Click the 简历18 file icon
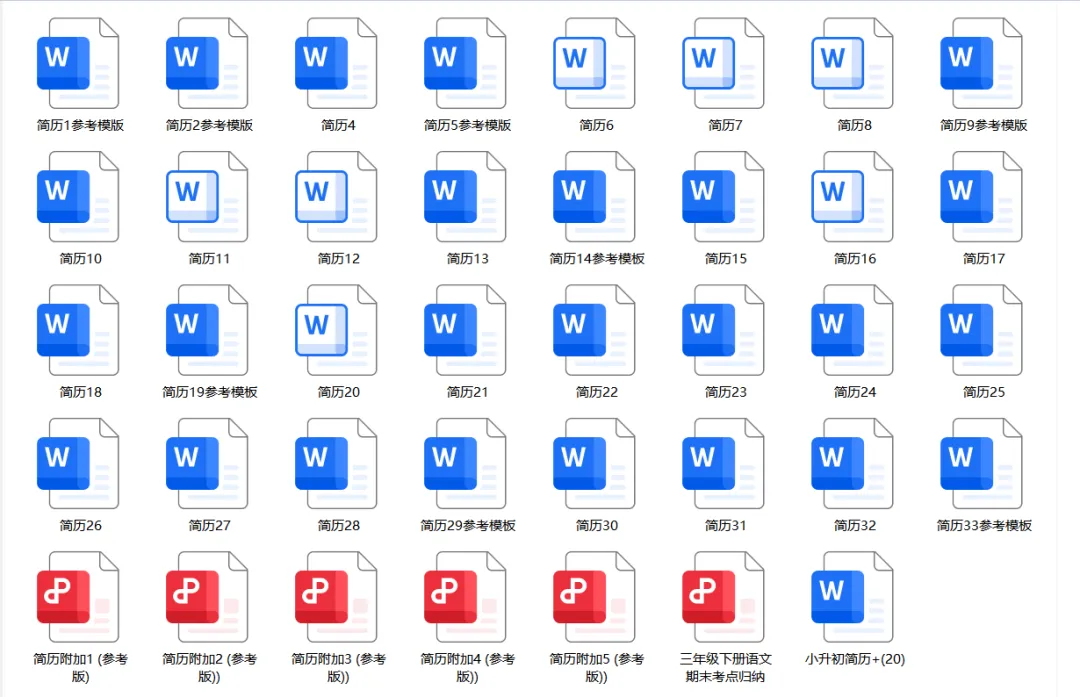 point(78,331)
